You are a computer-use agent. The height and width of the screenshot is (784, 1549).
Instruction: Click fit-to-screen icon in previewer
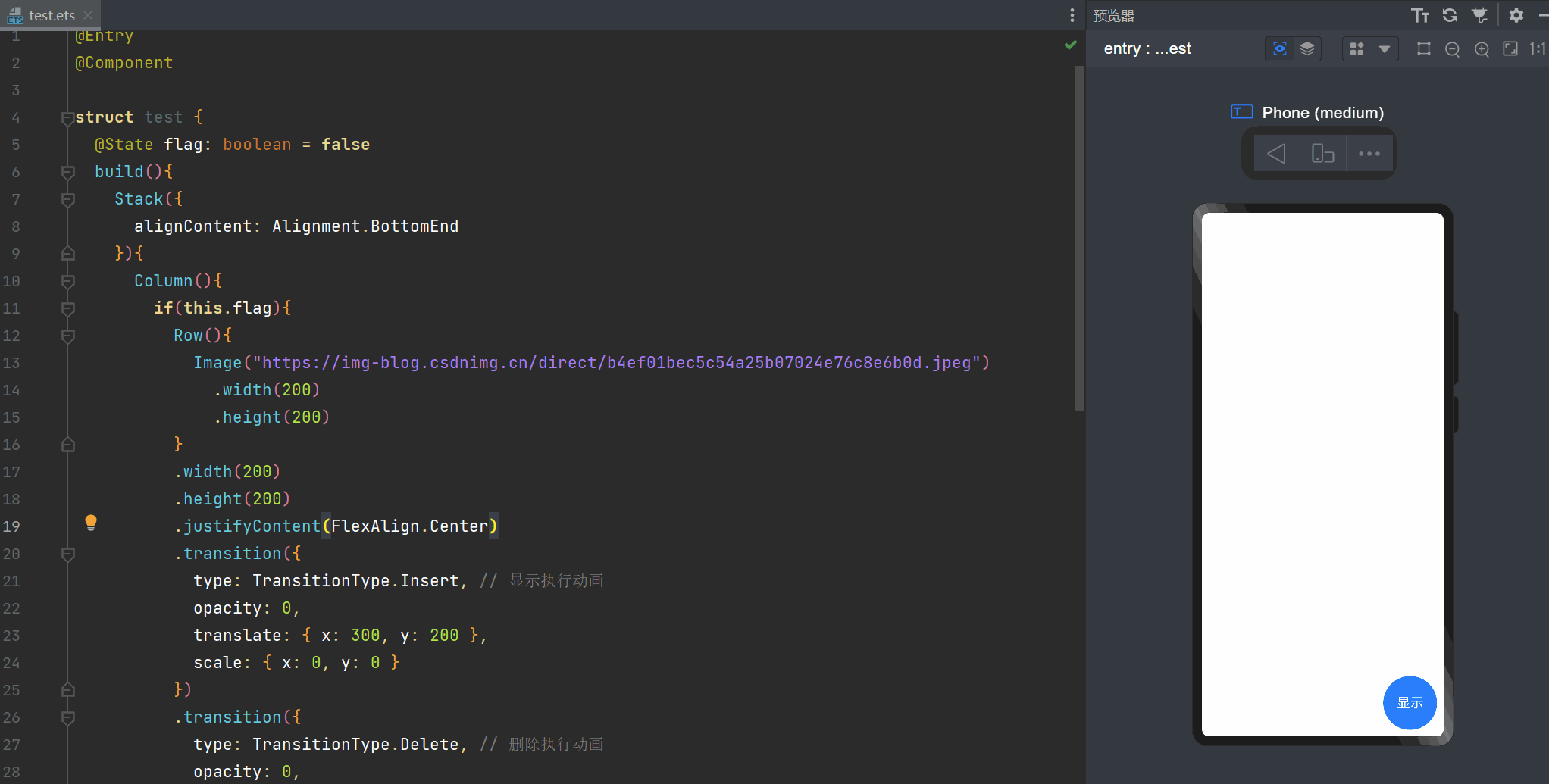pyautogui.click(x=1510, y=48)
